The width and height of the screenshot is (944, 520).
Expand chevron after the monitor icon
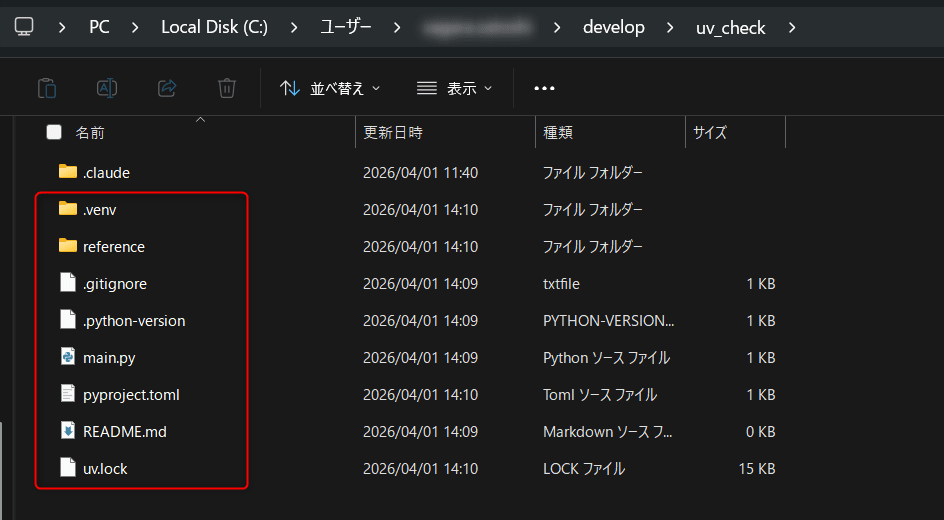(62, 28)
